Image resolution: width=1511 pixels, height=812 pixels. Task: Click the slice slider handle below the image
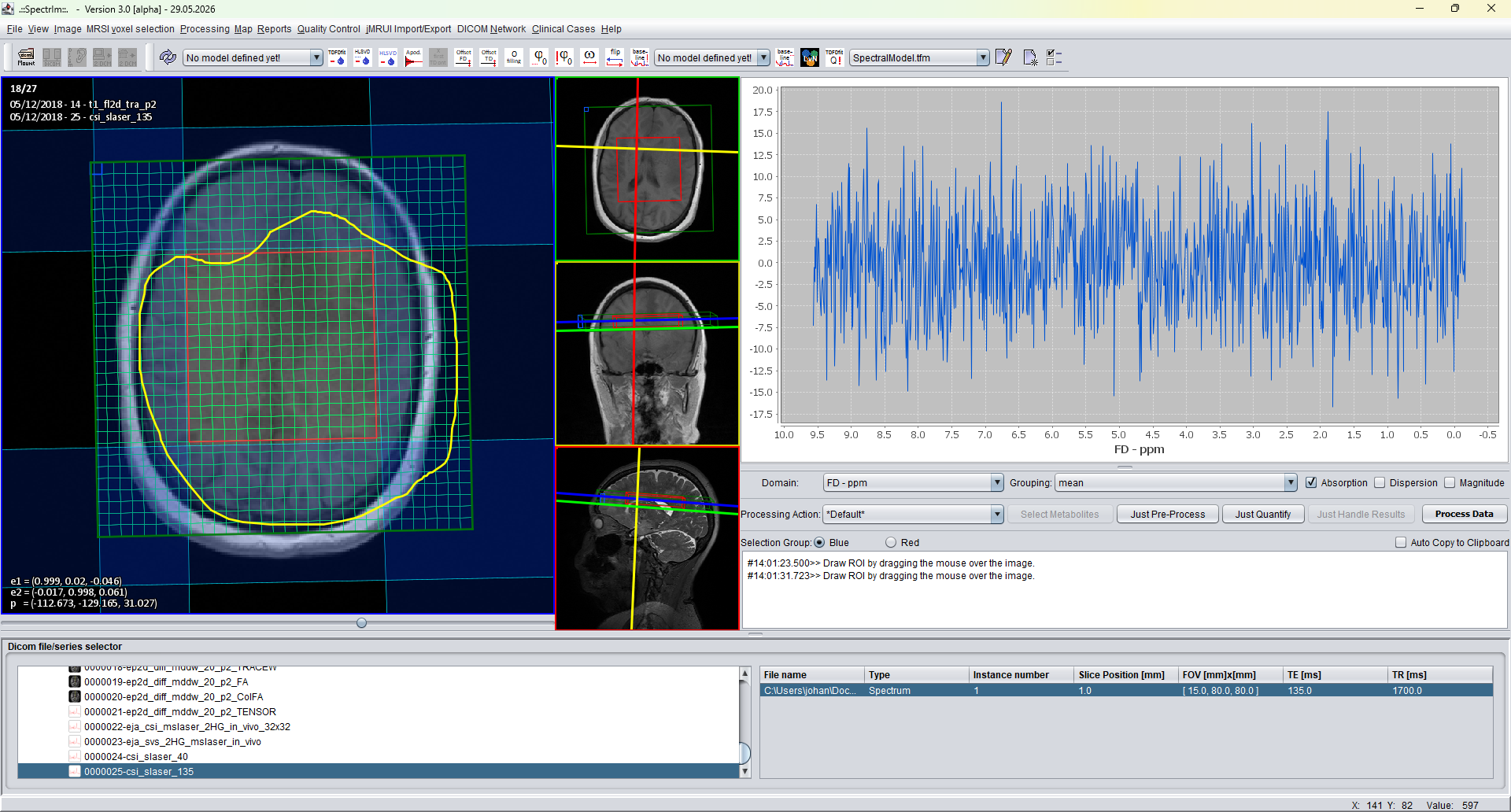pos(361,623)
